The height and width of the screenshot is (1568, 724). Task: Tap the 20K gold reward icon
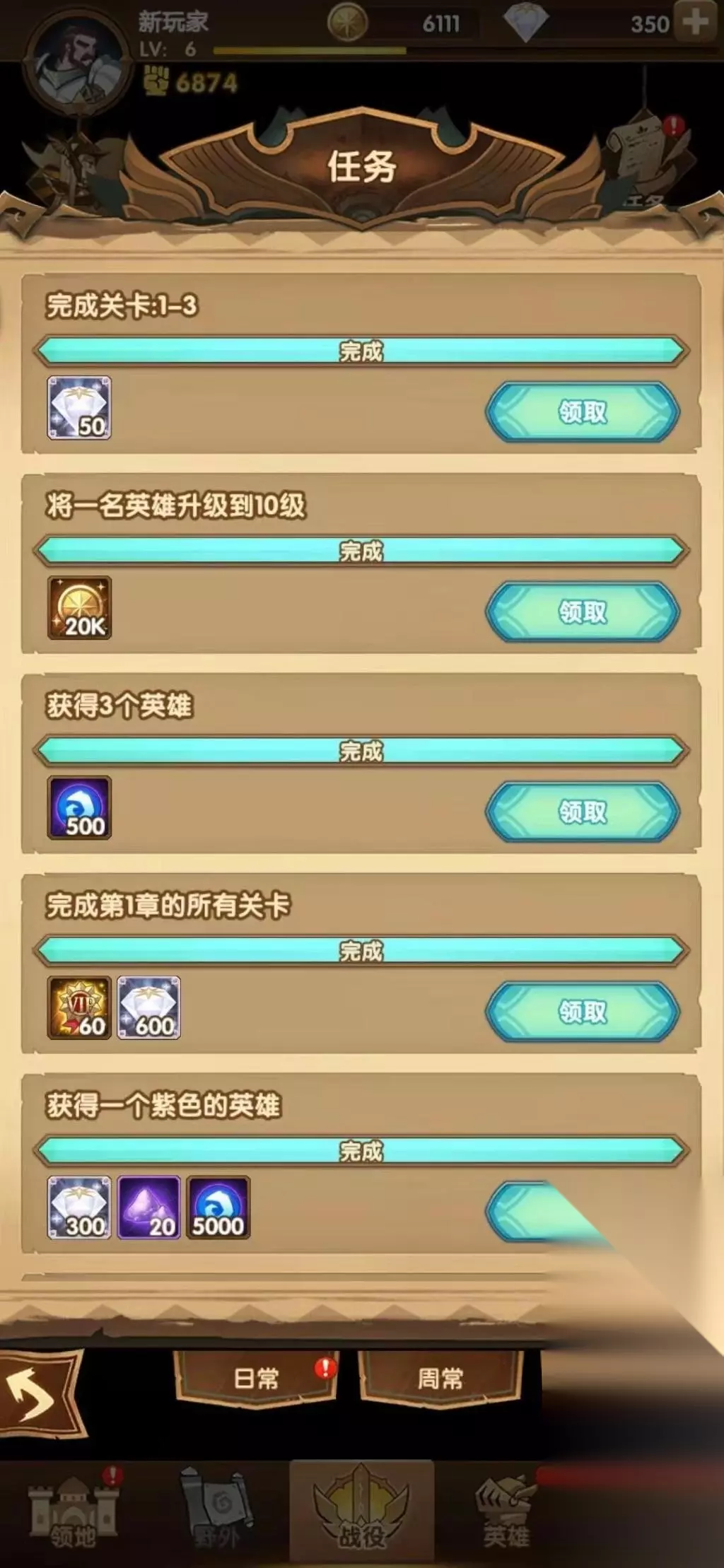(x=79, y=608)
